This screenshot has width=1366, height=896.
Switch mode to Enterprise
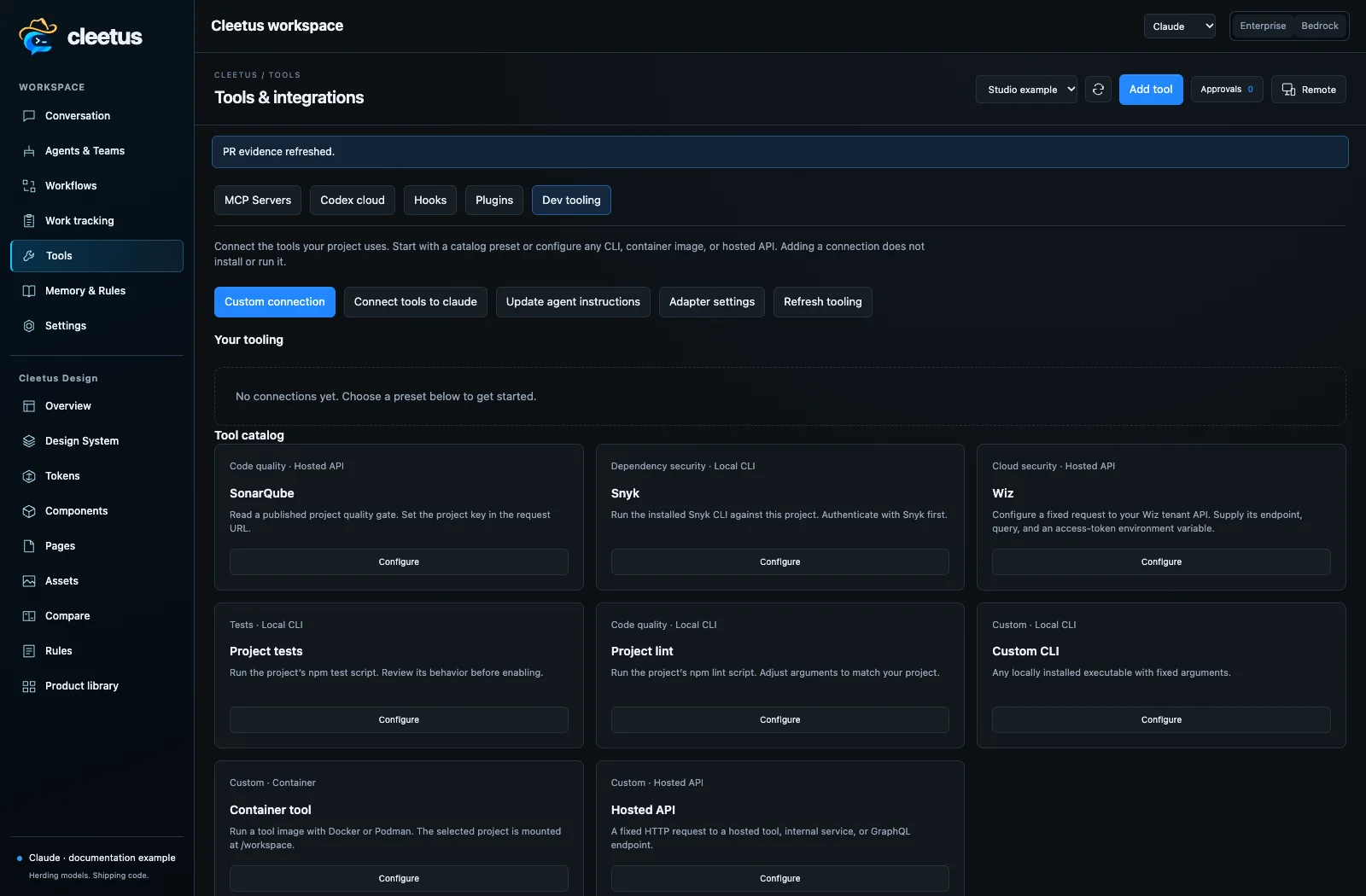pyautogui.click(x=1263, y=26)
